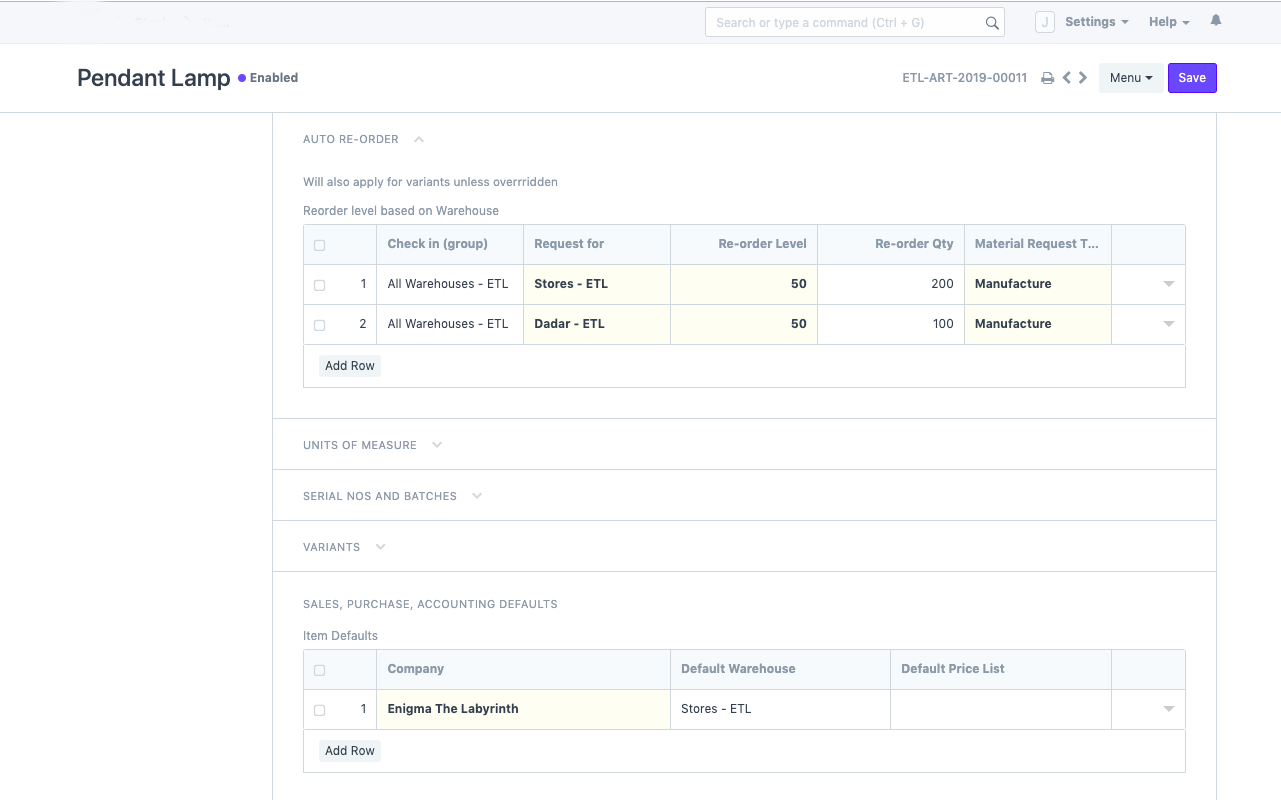Open row options arrow for Enigma The Labyrinth row
Viewport: 1281px width, 800px height.
tap(1168, 709)
